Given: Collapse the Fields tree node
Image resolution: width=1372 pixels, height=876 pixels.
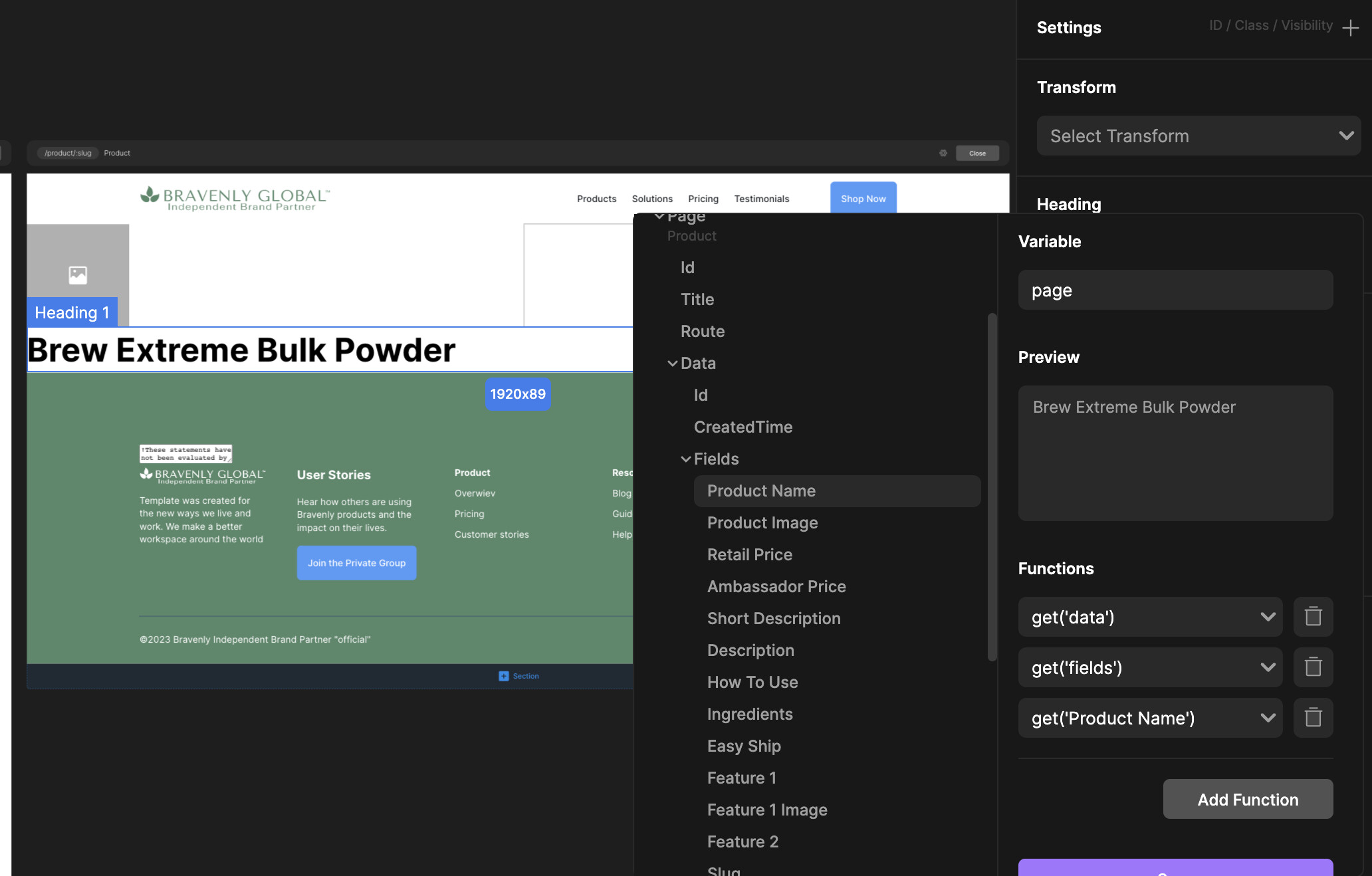Looking at the screenshot, I should tap(686, 459).
